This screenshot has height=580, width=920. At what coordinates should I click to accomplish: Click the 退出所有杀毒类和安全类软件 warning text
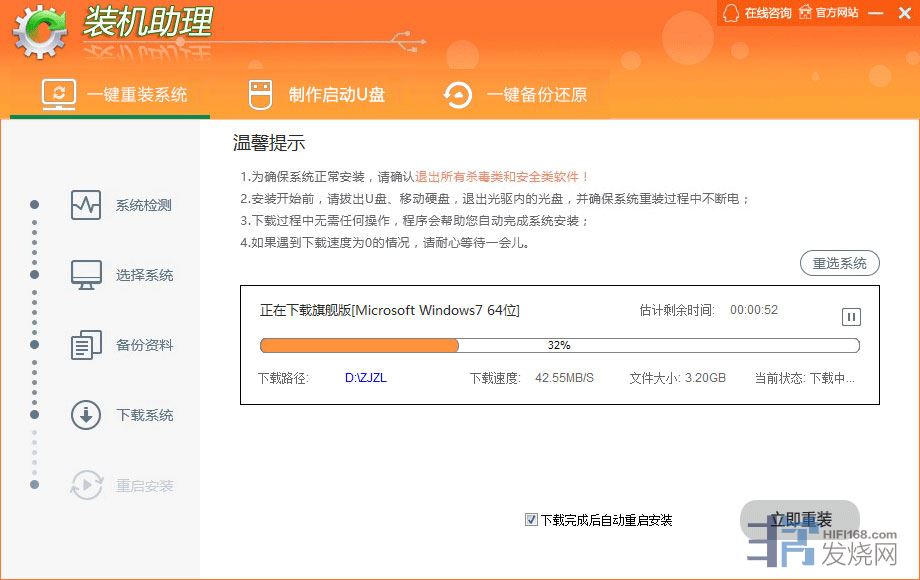click(x=502, y=177)
